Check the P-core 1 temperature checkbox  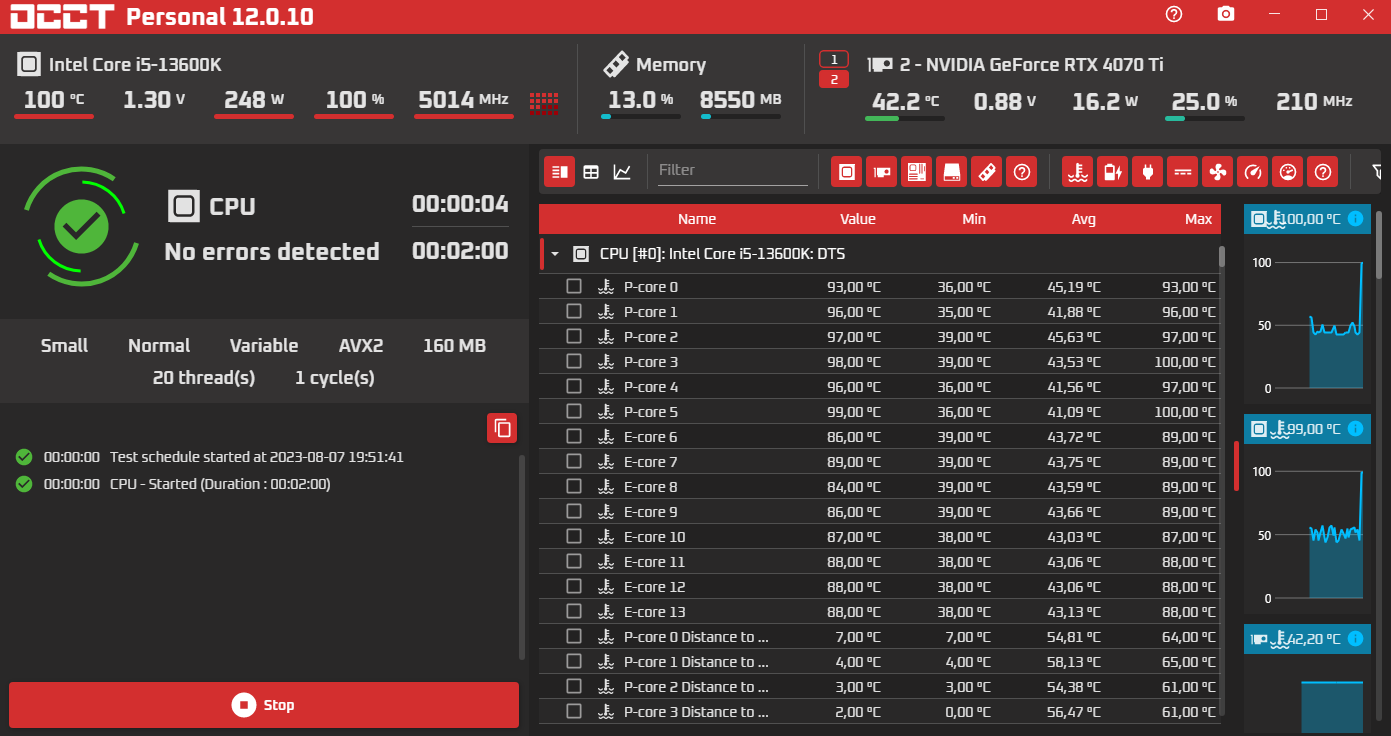coord(574,311)
